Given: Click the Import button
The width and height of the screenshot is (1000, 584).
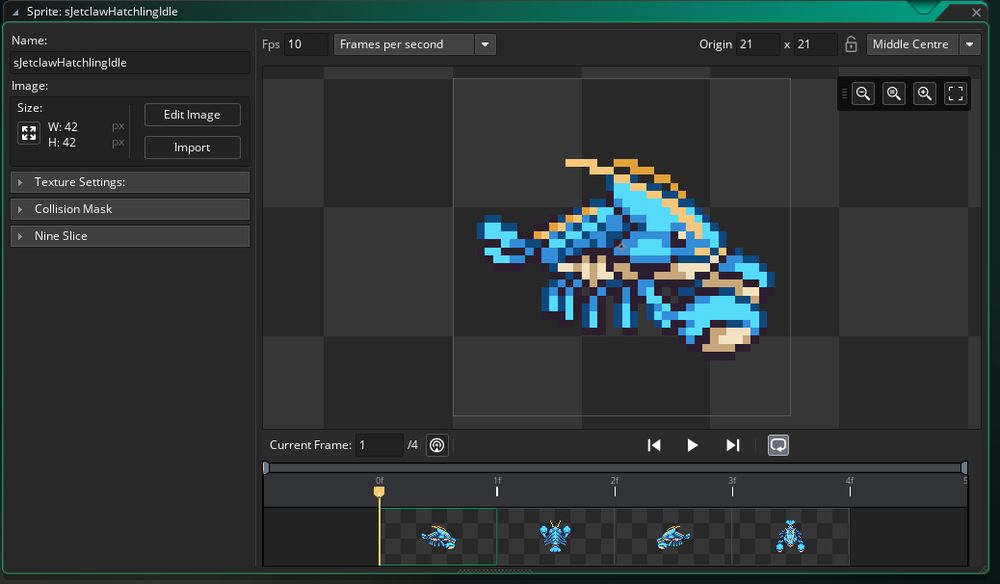Looking at the screenshot, I should coord(193,147).
